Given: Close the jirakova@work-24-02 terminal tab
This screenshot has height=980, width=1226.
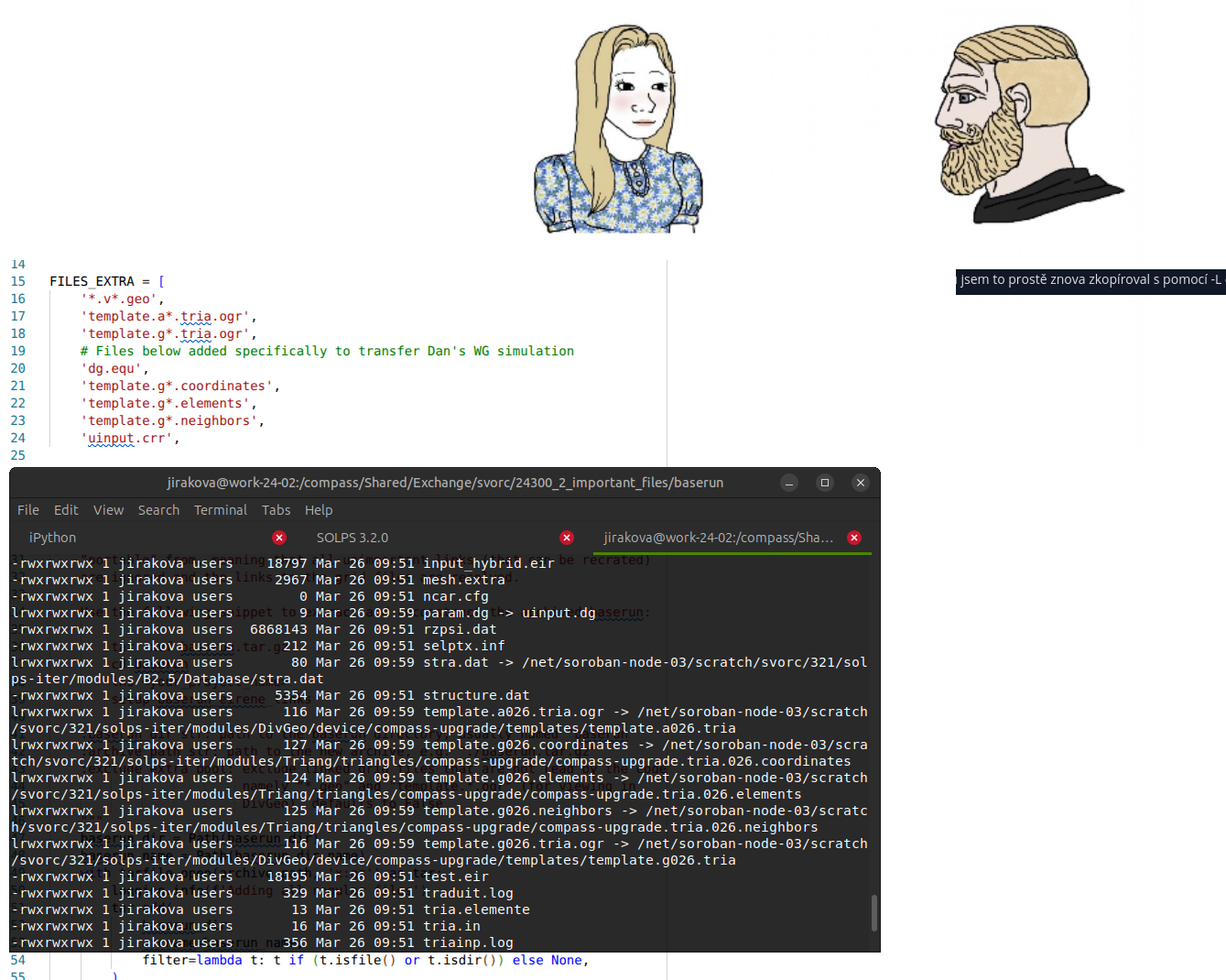Looking at the screenshot, I should pyautogui.click(x=854, y=538).
